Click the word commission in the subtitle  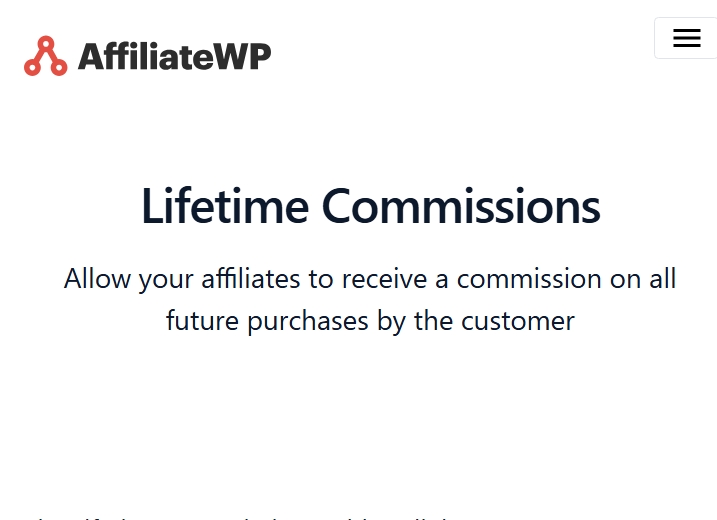tap(529, 279)
